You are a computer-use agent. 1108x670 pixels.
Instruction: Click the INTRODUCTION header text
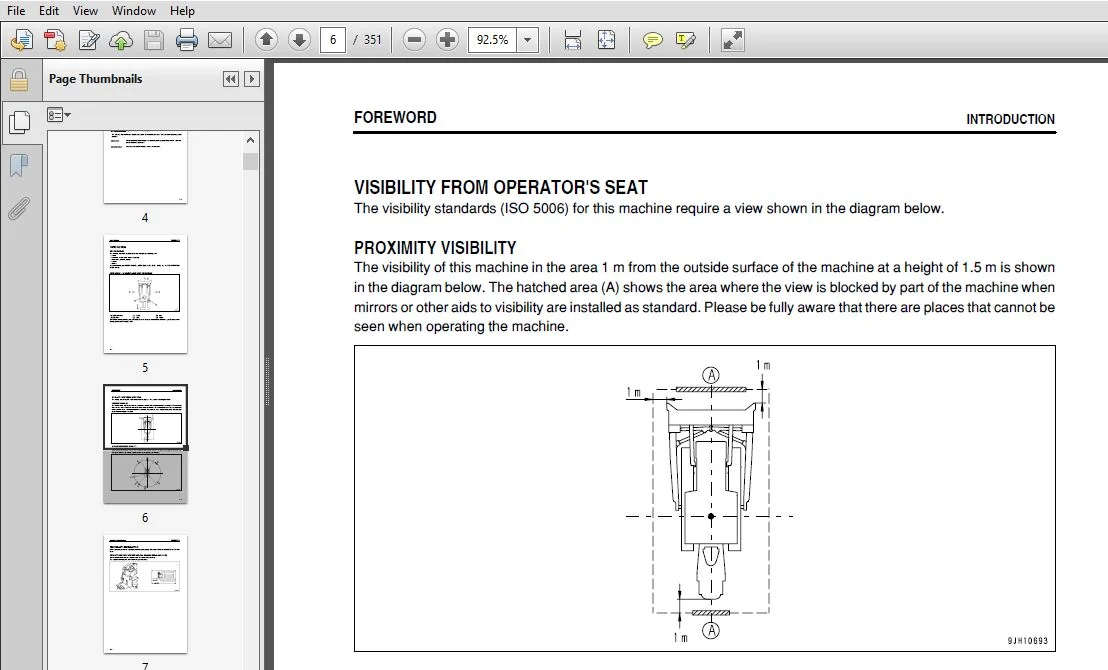pyautogui.click(x=1010, y=119)
